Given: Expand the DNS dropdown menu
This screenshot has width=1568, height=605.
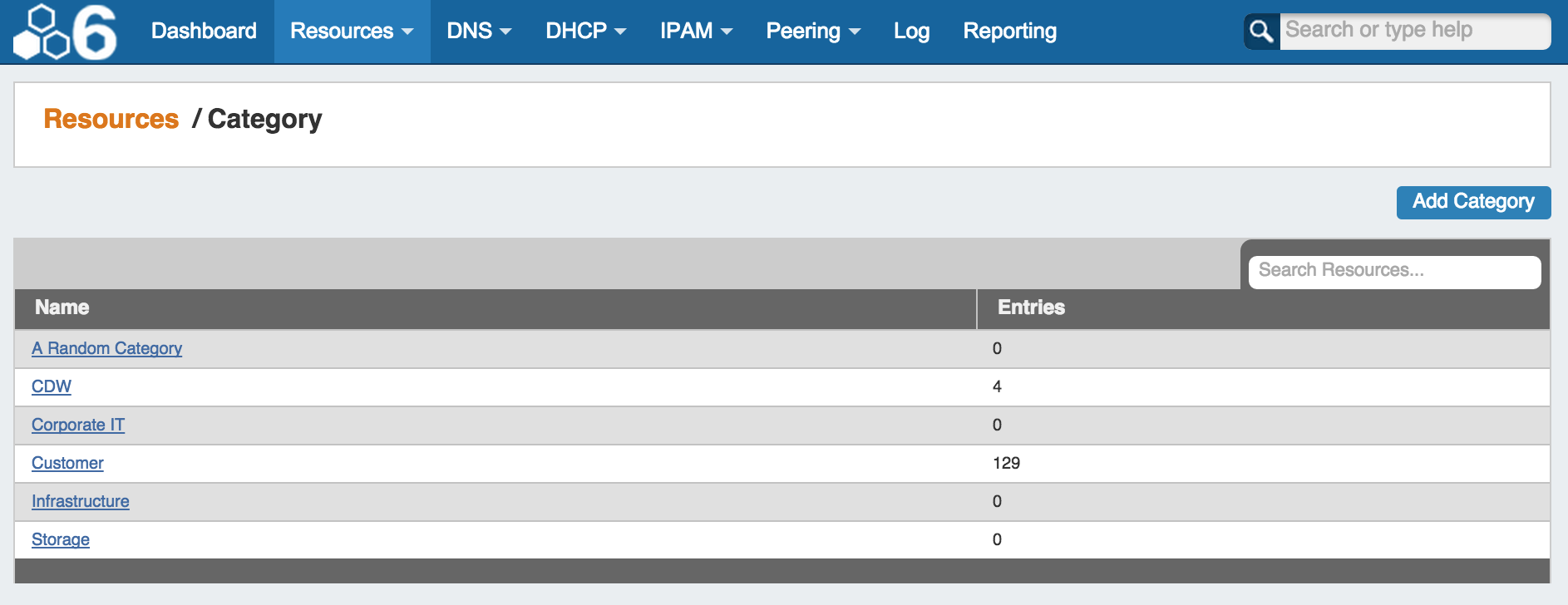Looking at the screenshot, I should [479, 32].
